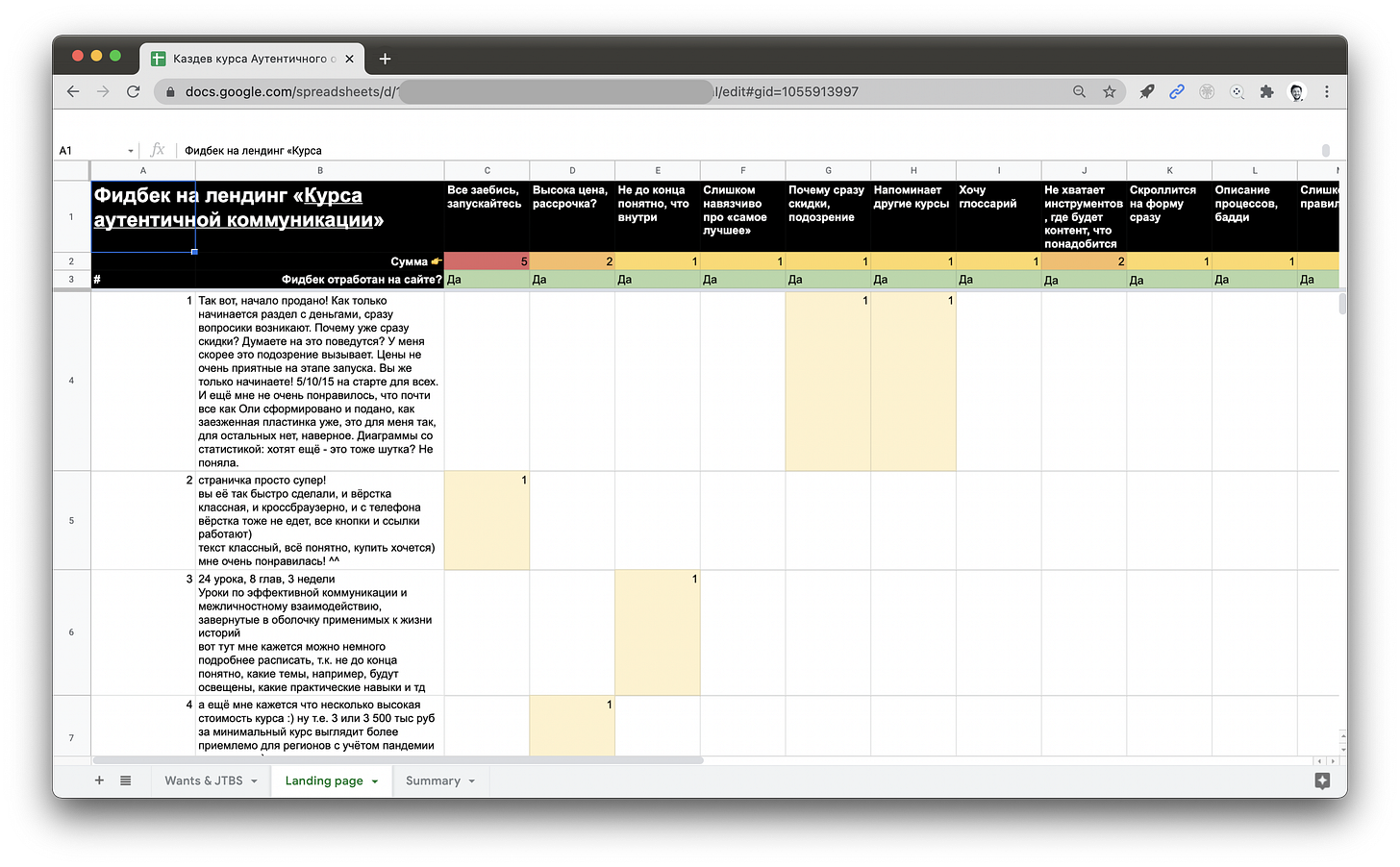The image size is (1400, 867).
Task: Click the feedback cell starting страничка просто супер
Action: (320, 520)
